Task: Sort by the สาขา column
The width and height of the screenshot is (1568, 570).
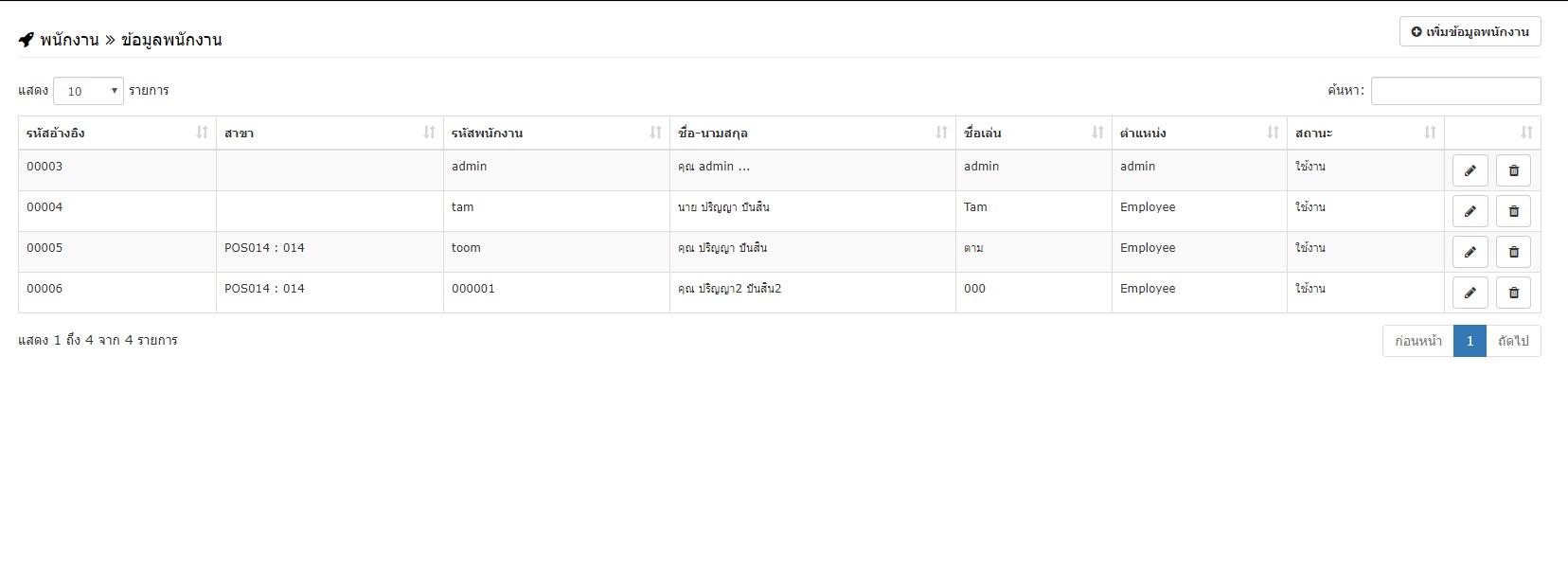Action: 330,133
